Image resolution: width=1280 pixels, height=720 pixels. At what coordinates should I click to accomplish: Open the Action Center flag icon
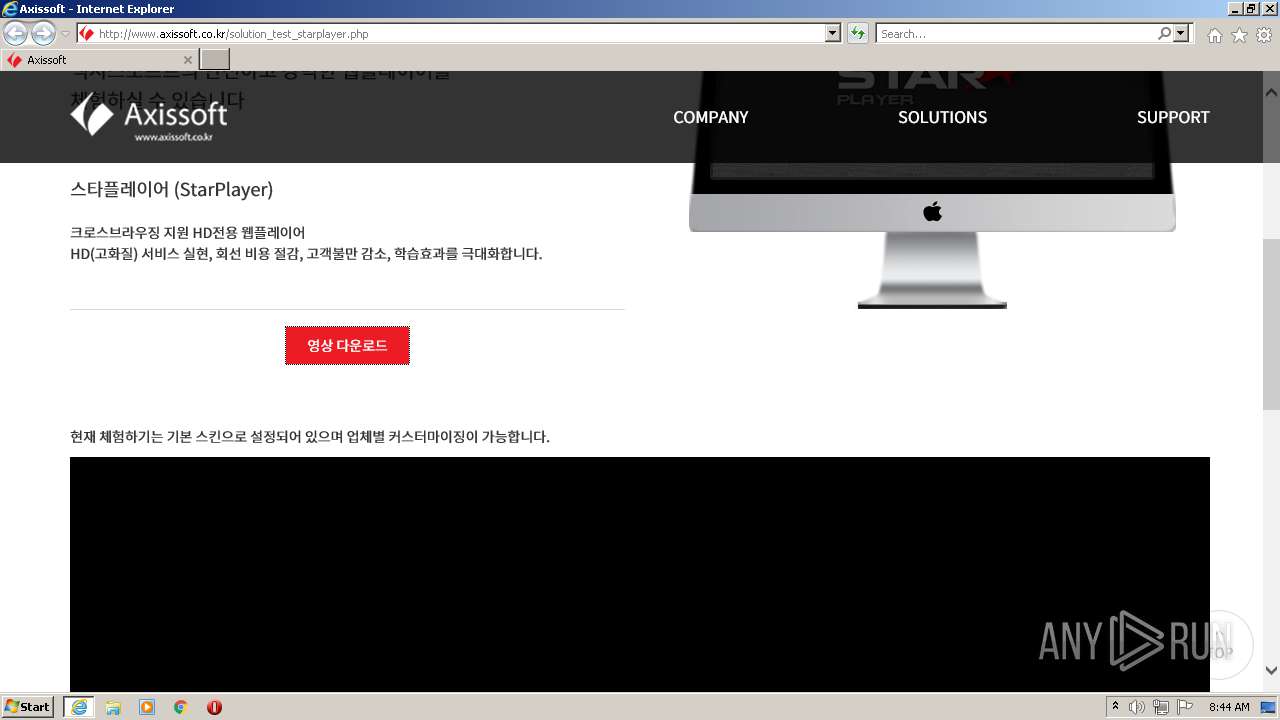coord(1185,707)
